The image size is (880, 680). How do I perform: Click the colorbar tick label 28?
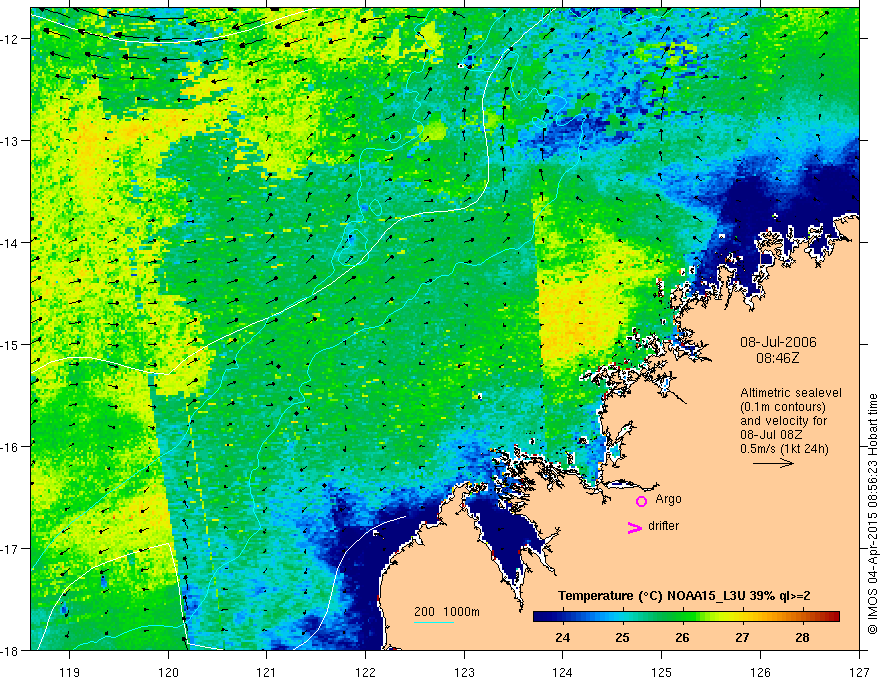coord(803,638)
